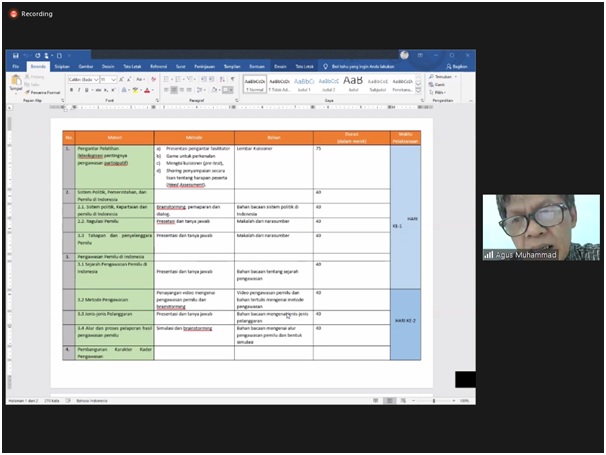This screenshot has width=606, height=455.
Task: Switch to the Sisipkan ribbon tab
Action: (62, 66)
